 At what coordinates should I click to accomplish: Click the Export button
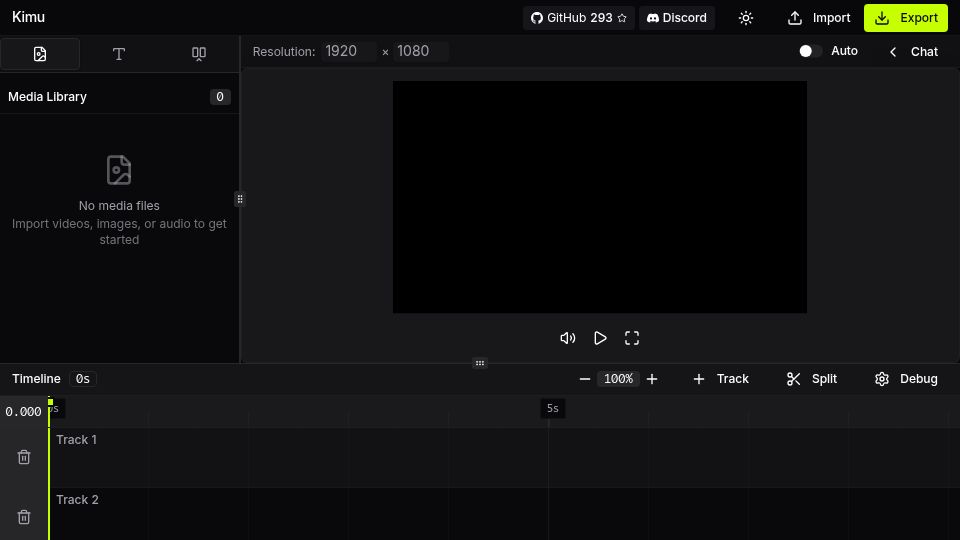point(906,18)
